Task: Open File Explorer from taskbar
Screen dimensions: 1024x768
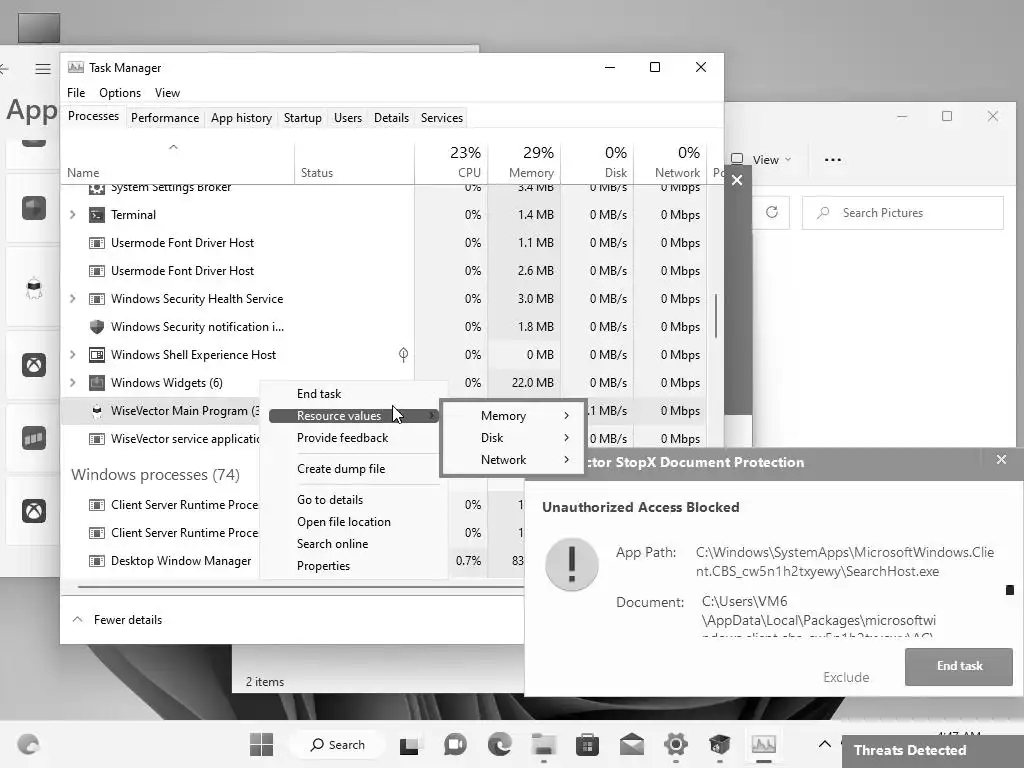Action: 543,744
